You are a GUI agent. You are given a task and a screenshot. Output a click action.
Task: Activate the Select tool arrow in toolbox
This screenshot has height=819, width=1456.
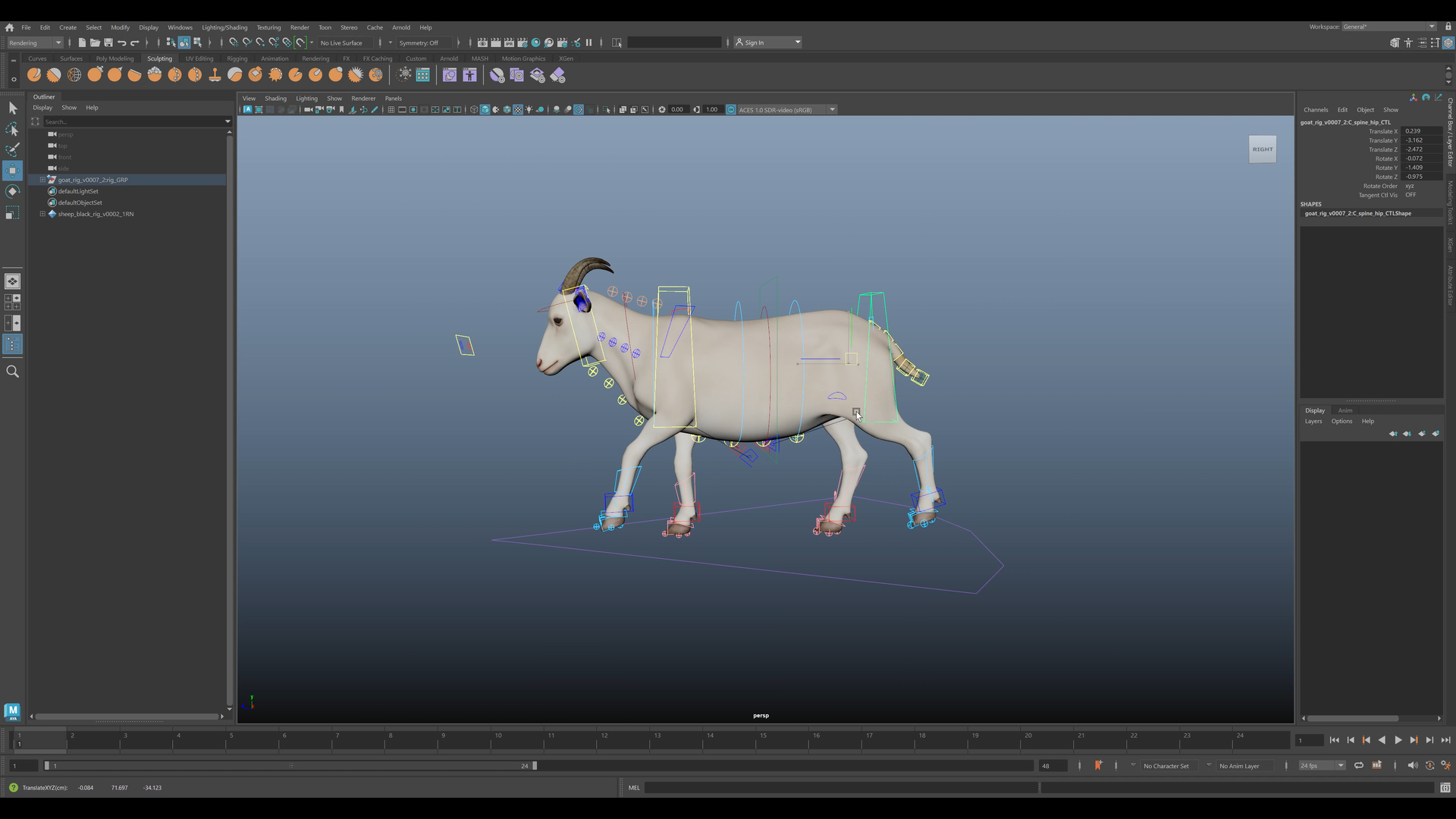12,108
